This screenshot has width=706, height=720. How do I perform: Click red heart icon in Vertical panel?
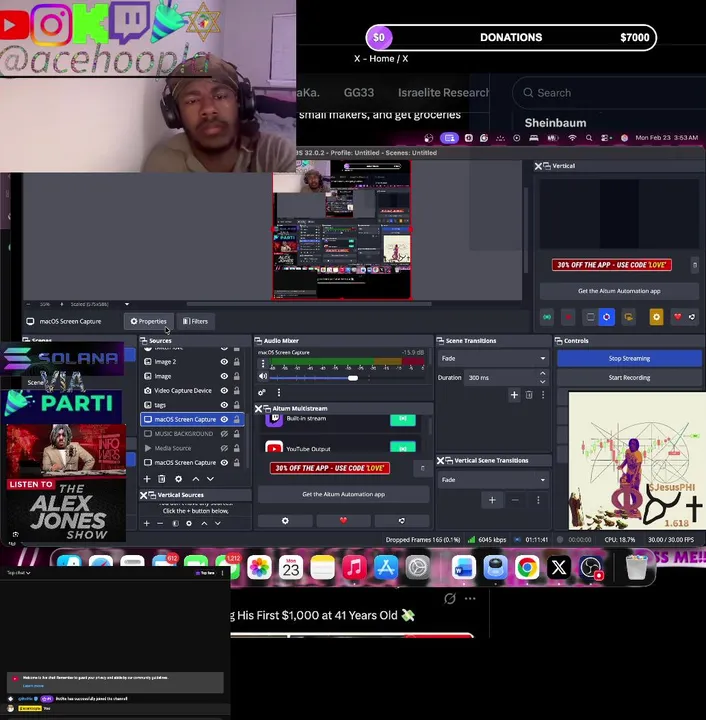coord(678,316)
